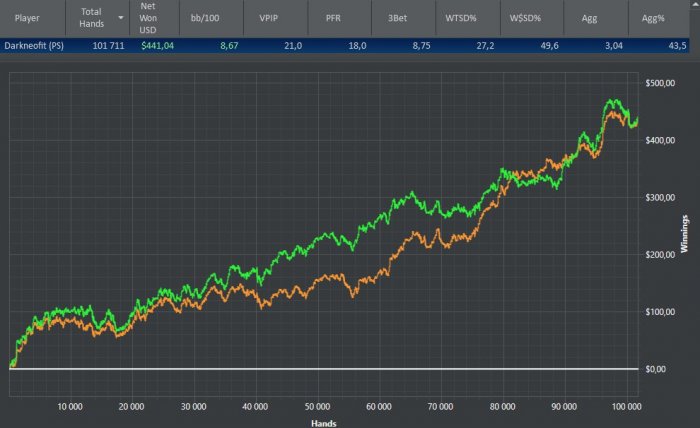Viewport: 700px width, 428px height.
Task: Click the 100 000 hands axis label
Action: (x=626, y=407)
